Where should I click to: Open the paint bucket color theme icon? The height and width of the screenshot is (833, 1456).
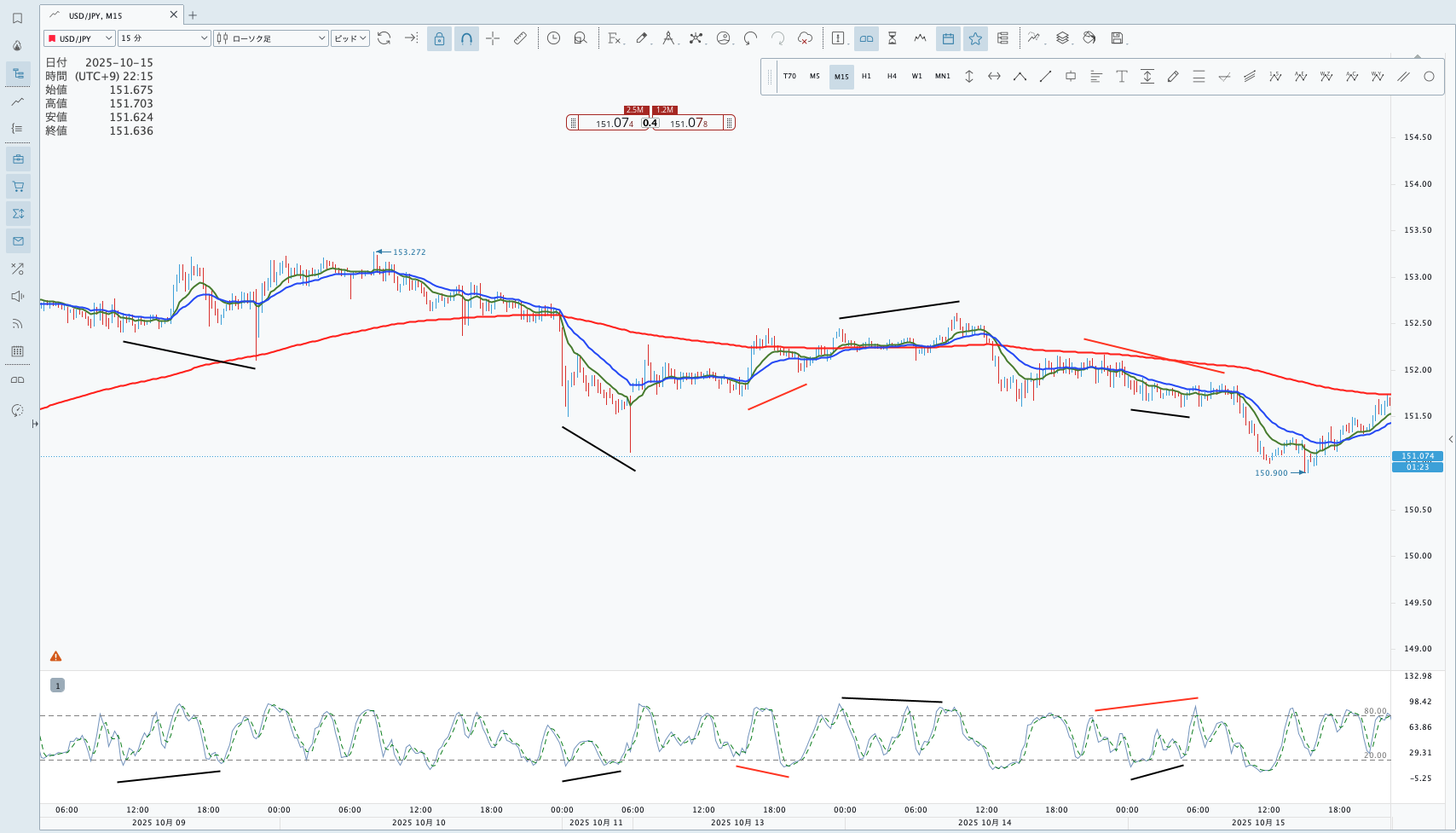point(1089,38)
